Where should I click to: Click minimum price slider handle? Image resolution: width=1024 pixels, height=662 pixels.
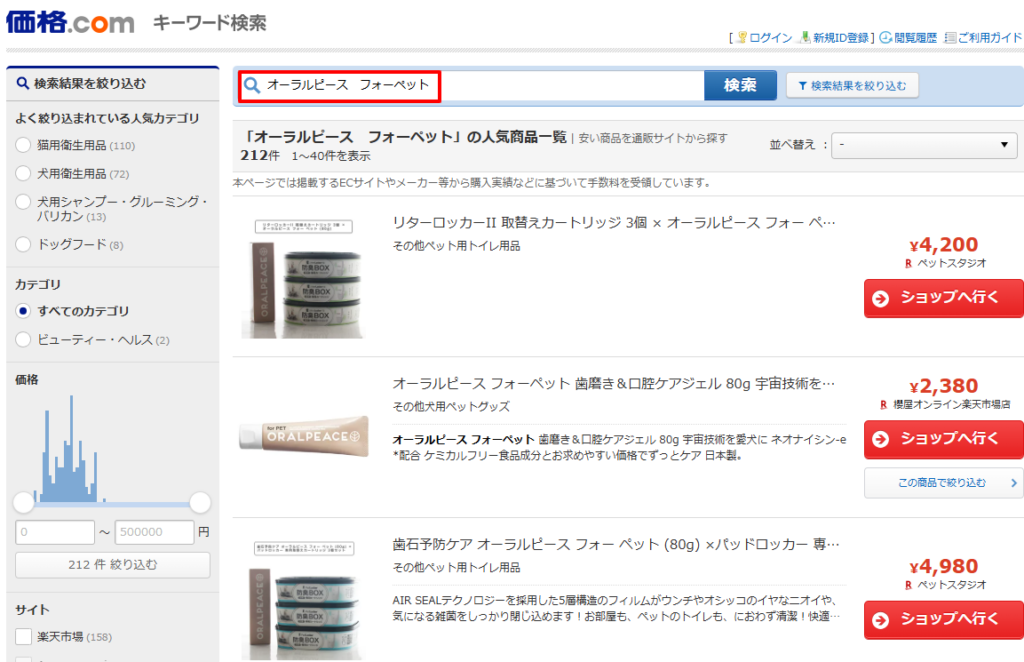pyautogui.click(x=24, y=503)
